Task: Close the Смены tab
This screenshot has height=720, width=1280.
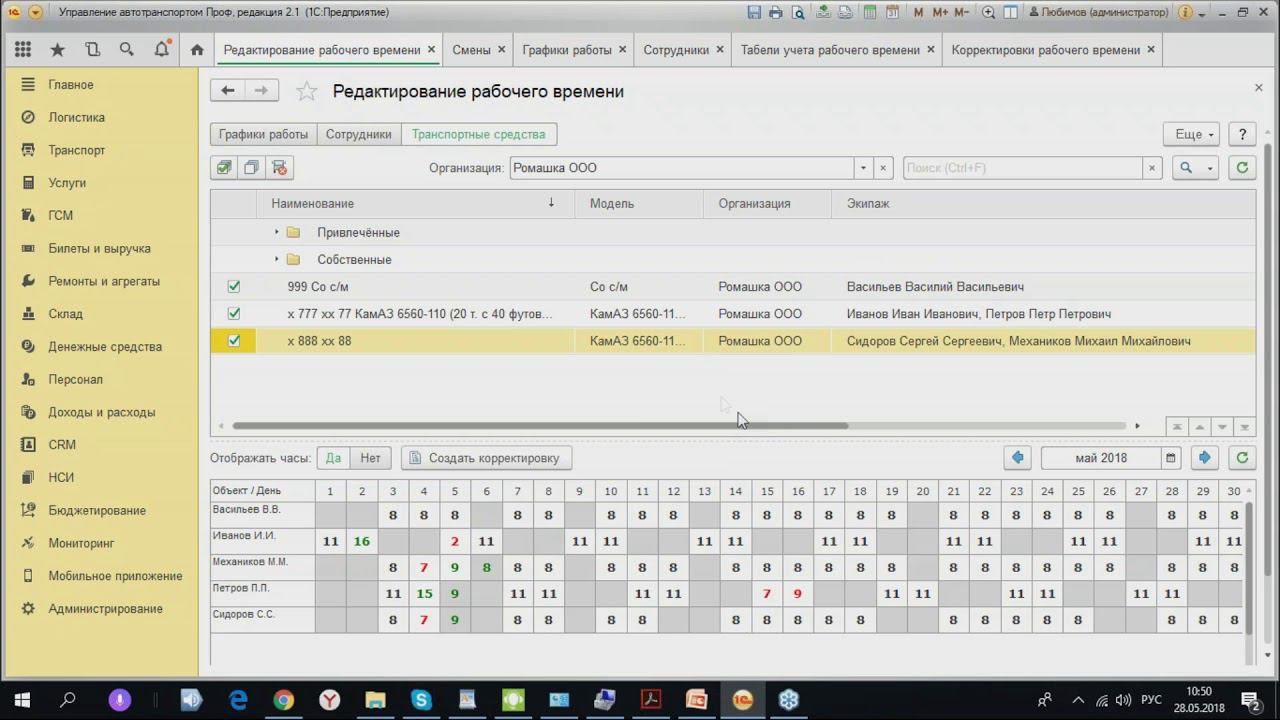Action: [x=503, y=49]
